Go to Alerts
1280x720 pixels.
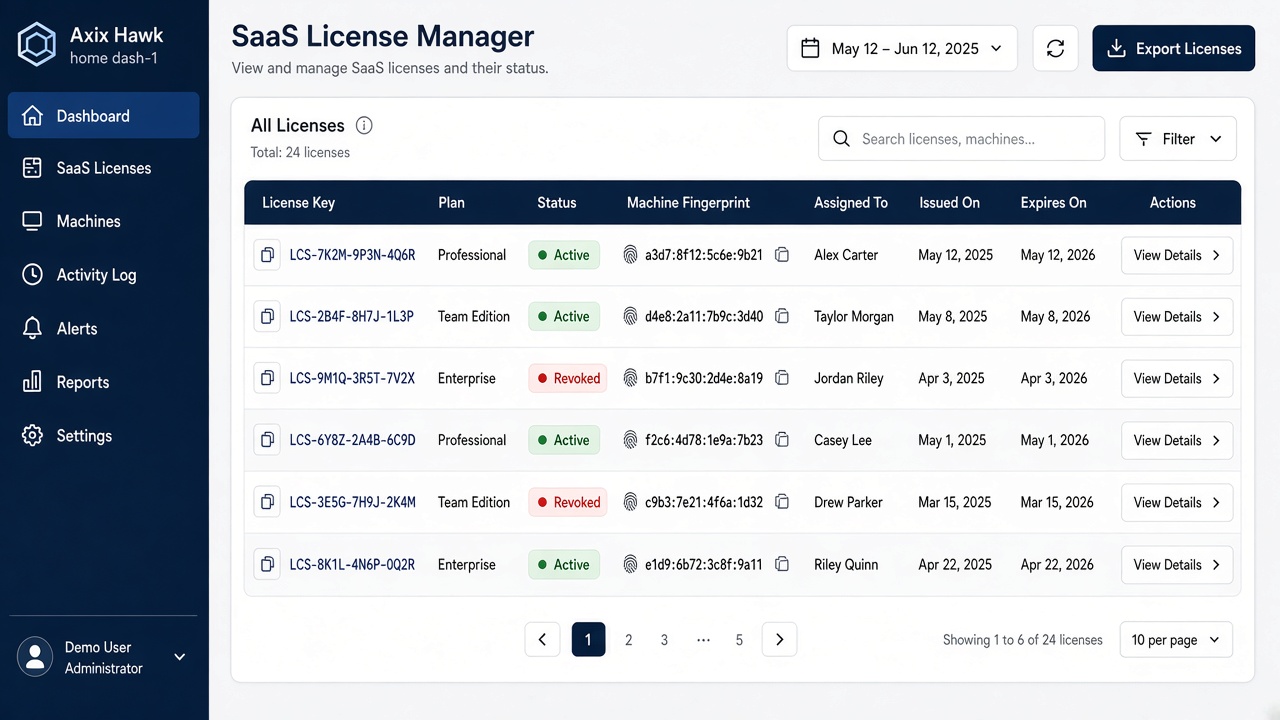pos(104,328)
